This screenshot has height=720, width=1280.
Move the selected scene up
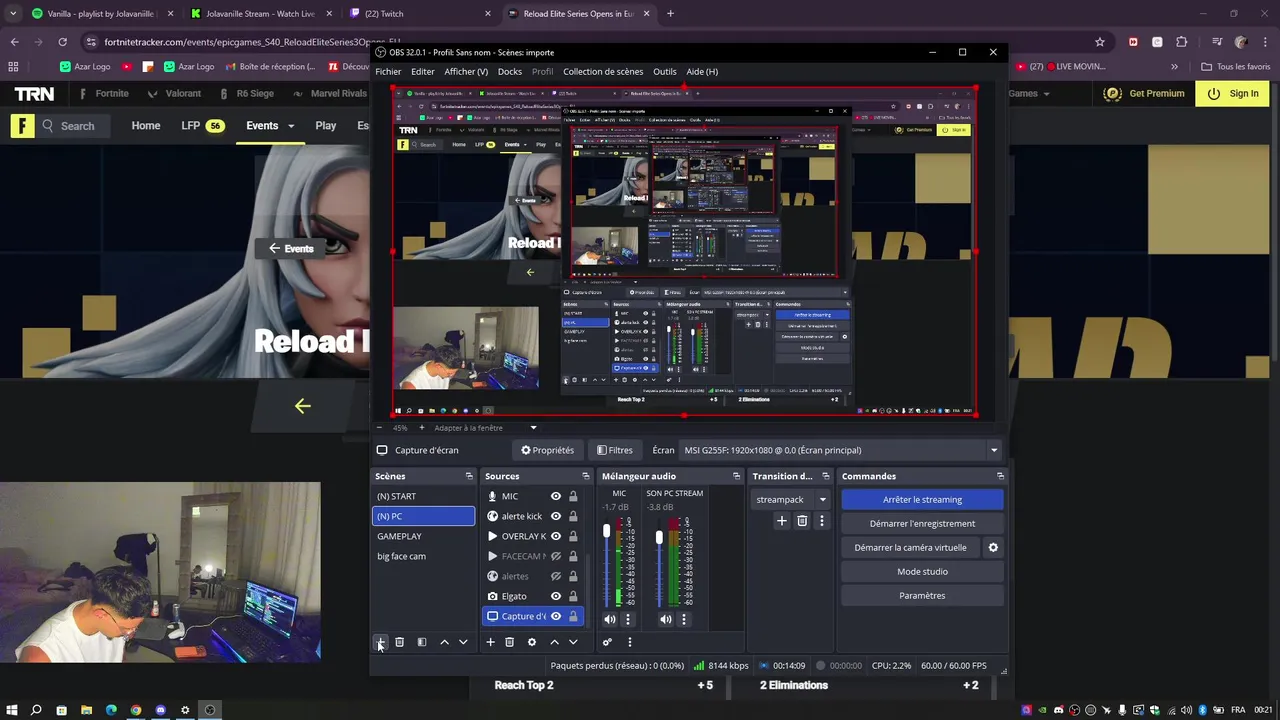point(445,642)
